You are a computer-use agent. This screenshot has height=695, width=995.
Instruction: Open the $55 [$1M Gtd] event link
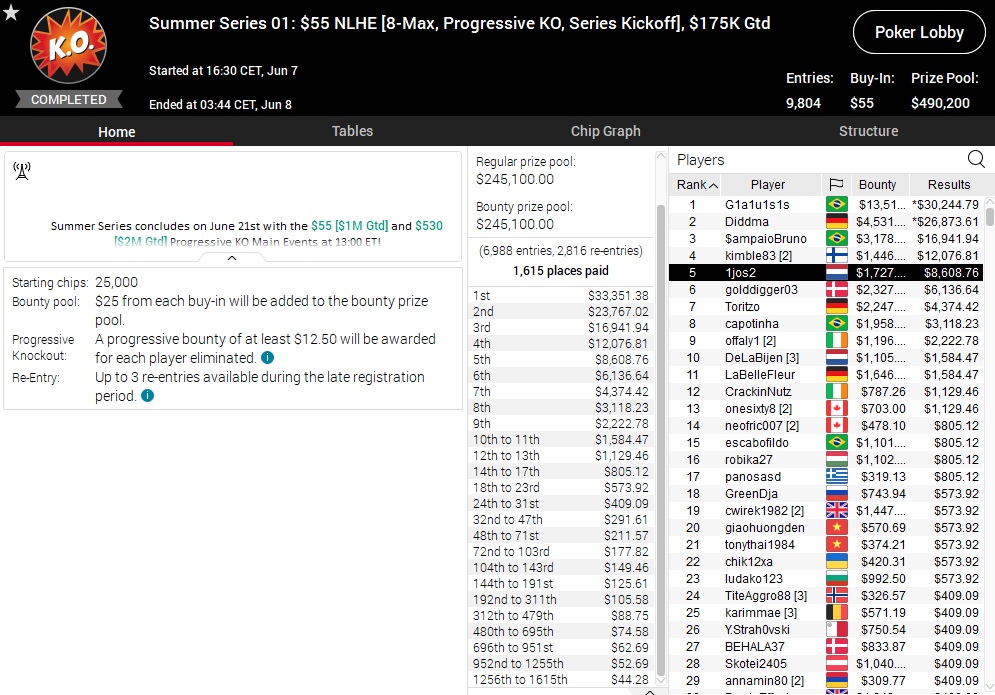(x=349, y=226)
